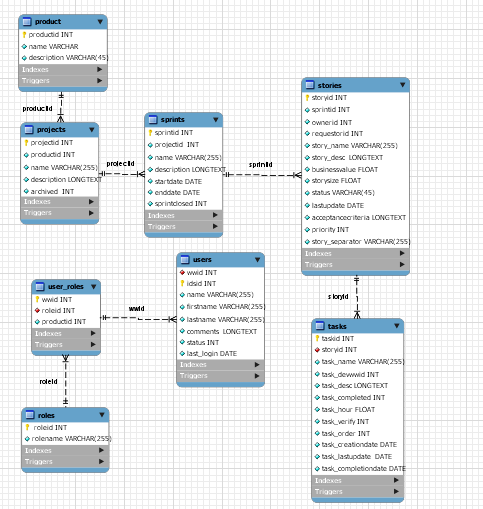Expand Triggers in the tasks table

pos(396,491)
